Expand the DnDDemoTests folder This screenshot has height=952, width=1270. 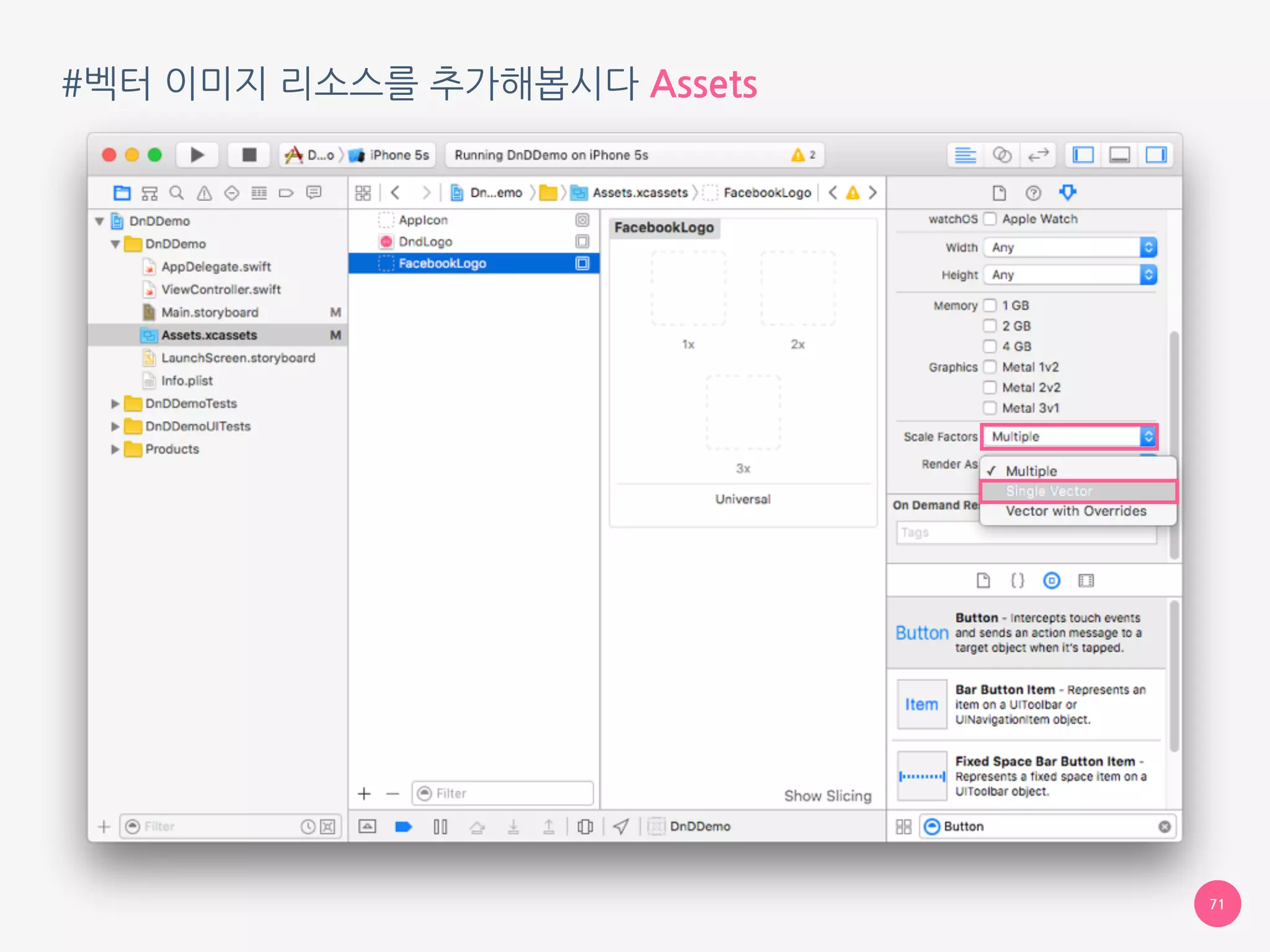[x=115, y=403]
